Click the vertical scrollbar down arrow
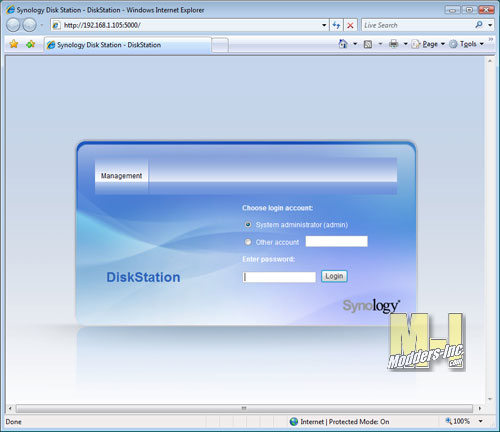500x432 pixels. coord(490,399)
